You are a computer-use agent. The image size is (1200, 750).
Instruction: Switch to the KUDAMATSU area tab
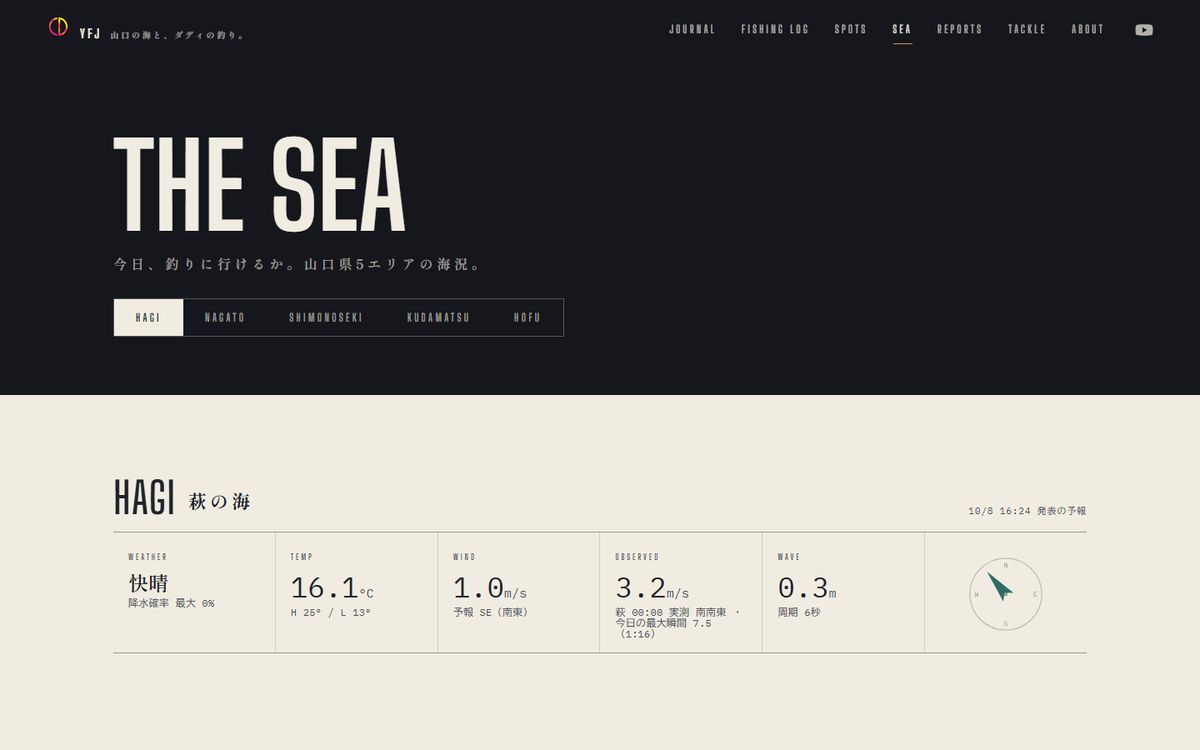438,317
